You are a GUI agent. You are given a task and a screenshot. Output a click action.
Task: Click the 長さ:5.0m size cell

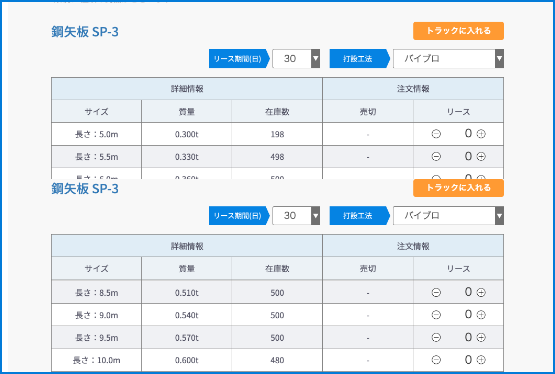point(97,134)
